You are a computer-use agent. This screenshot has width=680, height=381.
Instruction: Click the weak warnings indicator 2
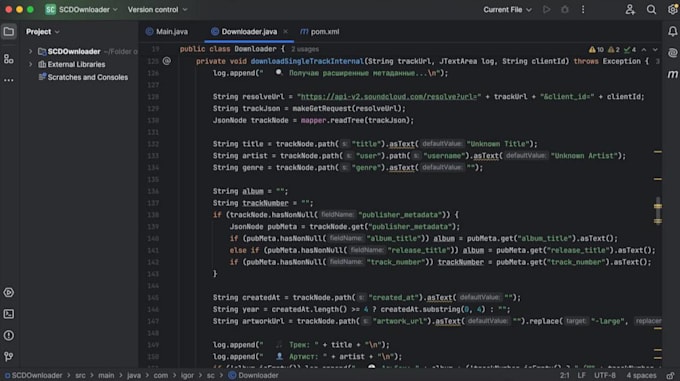pyautogui.click(x=614, y=50)
